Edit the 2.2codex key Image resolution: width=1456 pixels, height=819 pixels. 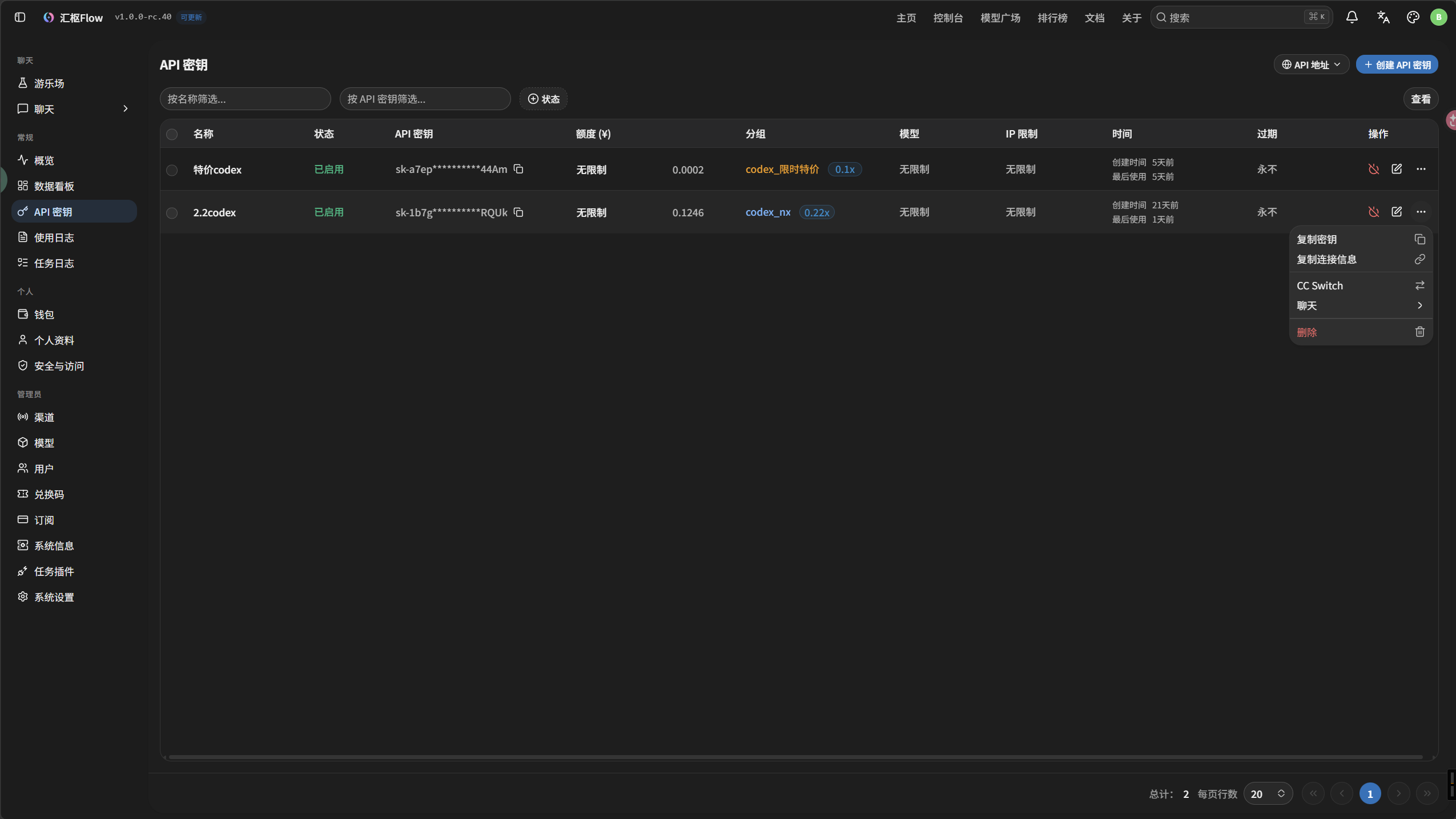click(x=1397, y=212)
